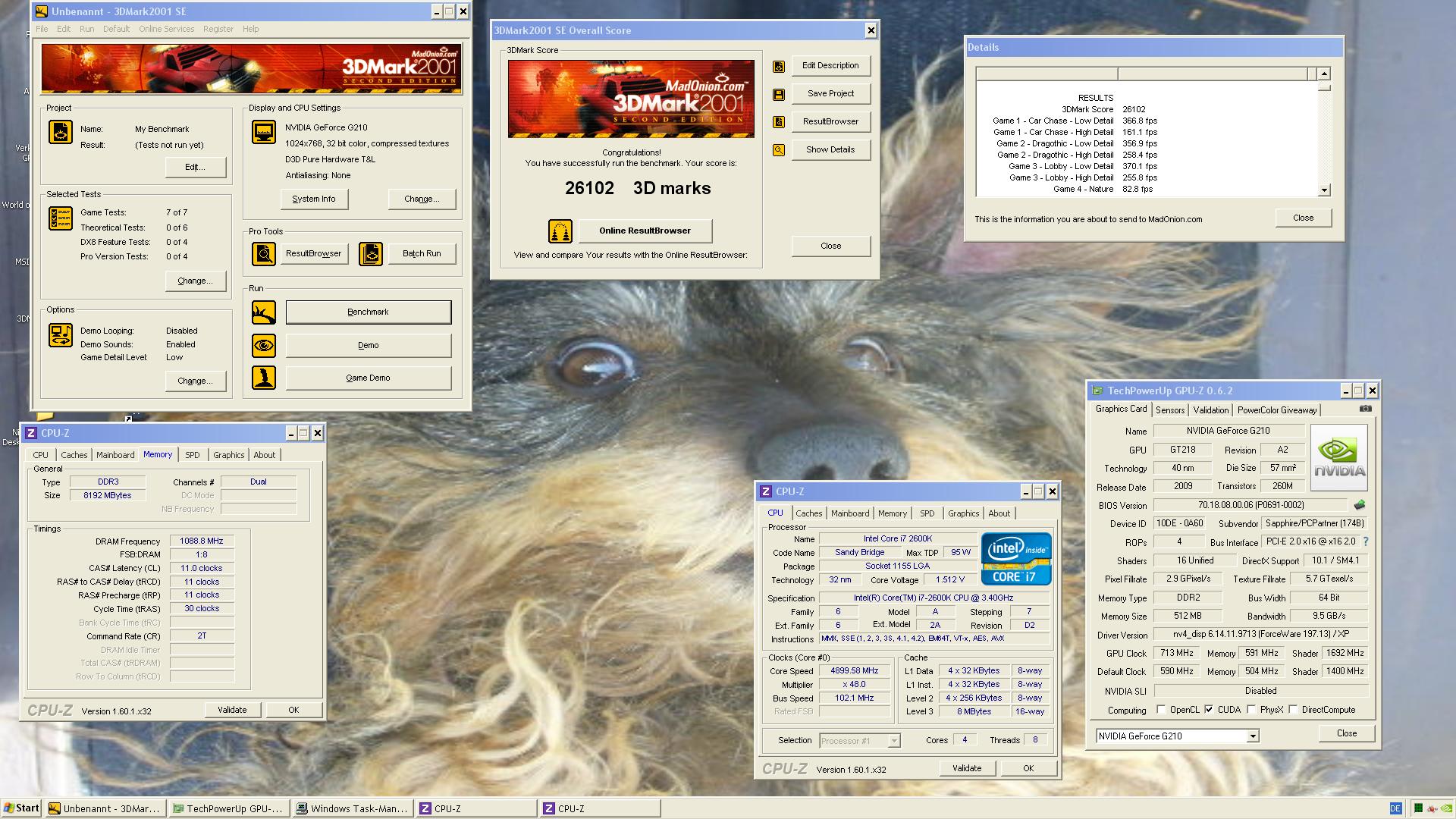This screenshot has width=1456, height=819.
Task: Click the first column header in Details list
Action: point(1046,74)
